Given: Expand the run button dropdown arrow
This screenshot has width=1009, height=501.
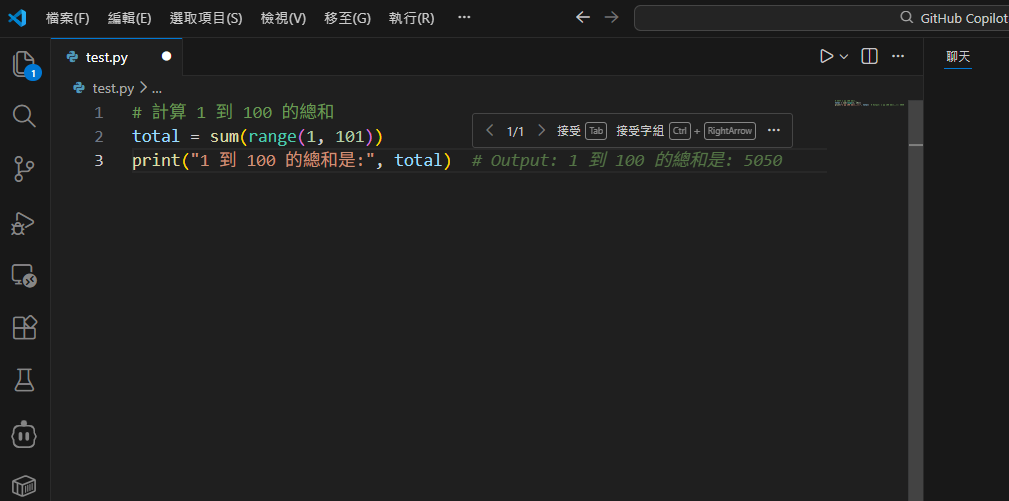Looking at the screenshot, I should 844,57.
